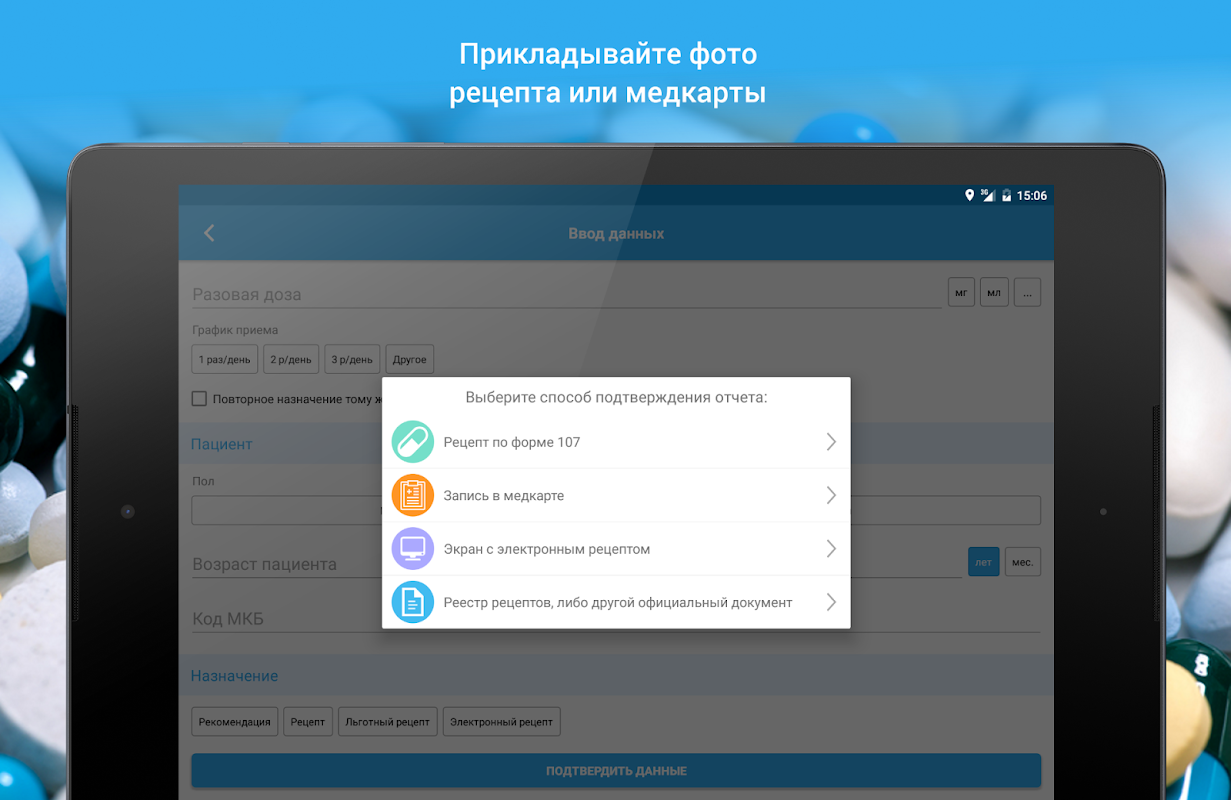Select Рецепт по форме 107 option
Image resolution: width=1231 pixels, height=800 pixels.
[x=616, y=441]
